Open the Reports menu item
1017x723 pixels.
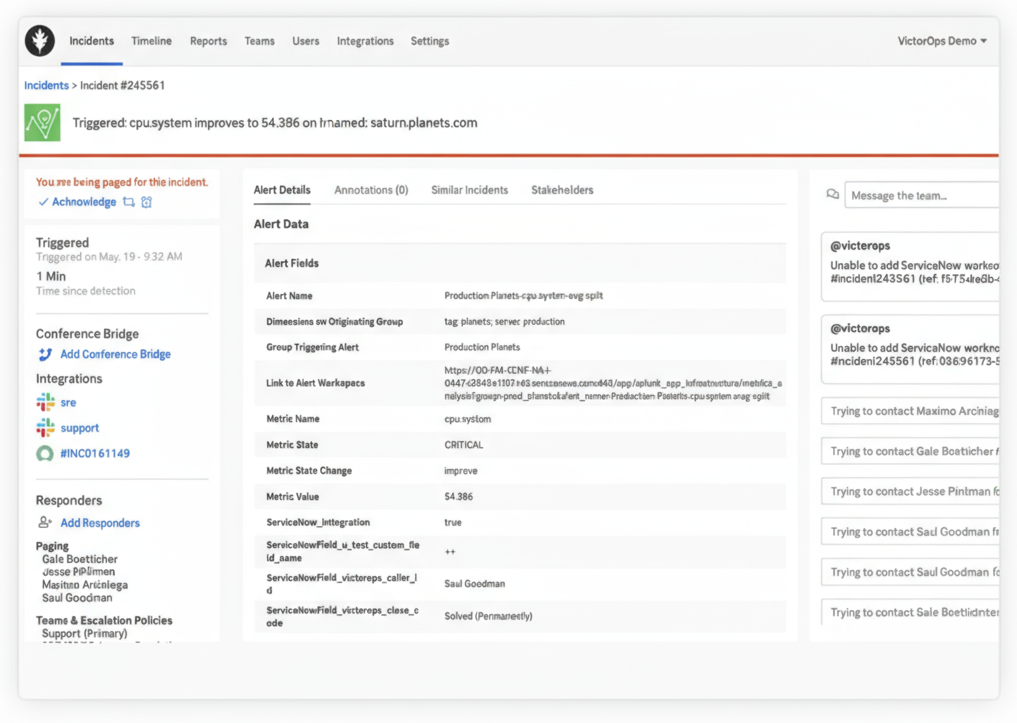(208, 41)
